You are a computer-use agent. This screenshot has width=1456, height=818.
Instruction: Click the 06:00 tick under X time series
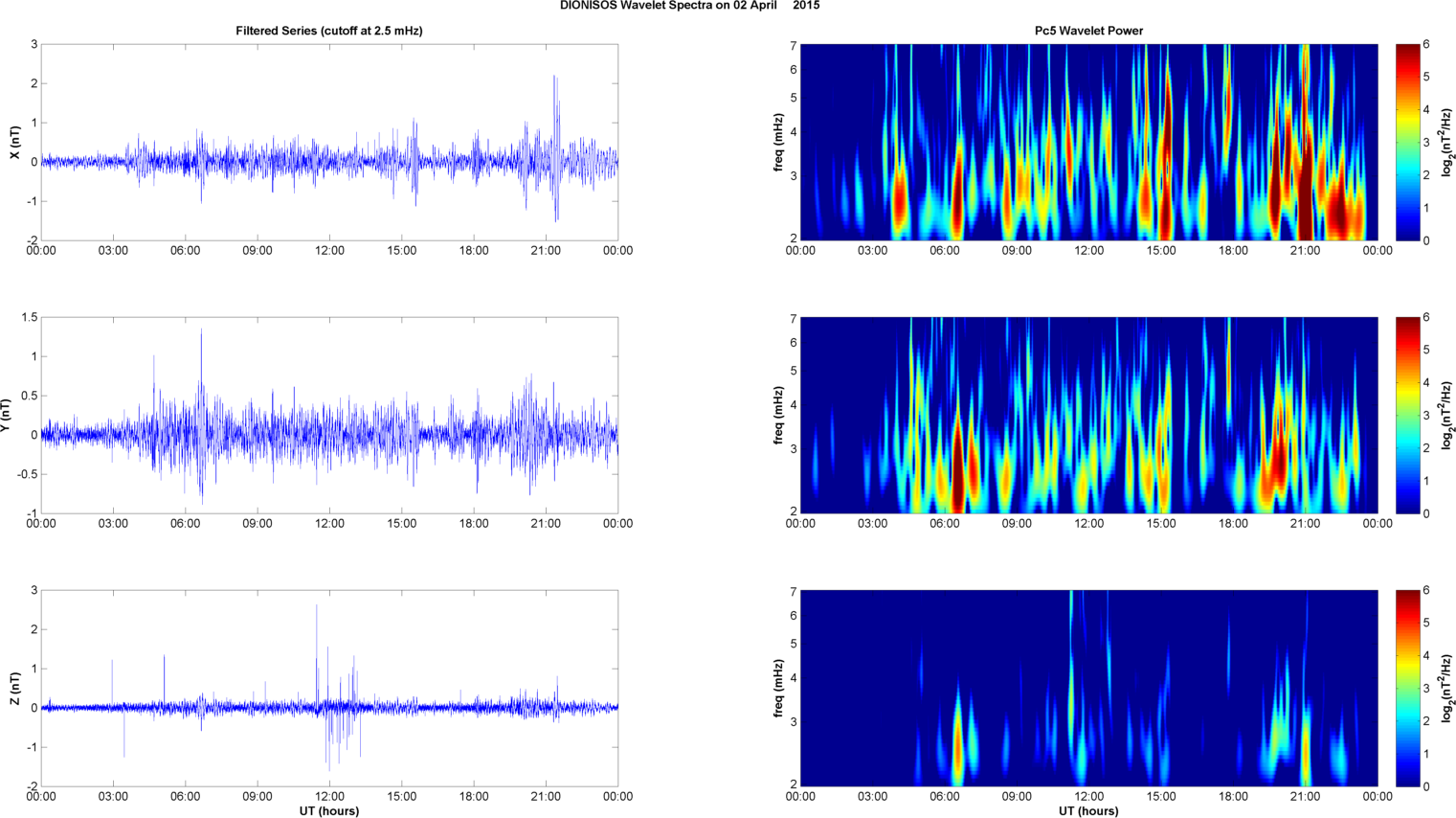(x=186, y=250)
